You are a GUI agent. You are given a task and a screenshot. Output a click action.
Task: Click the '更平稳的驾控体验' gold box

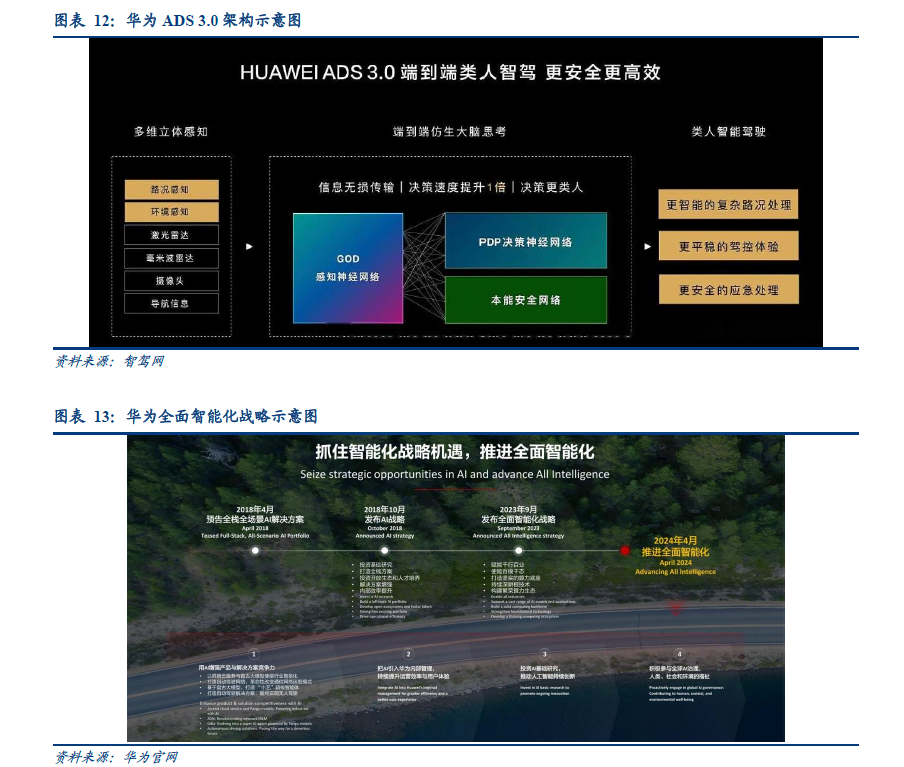[x=729, y=246]
